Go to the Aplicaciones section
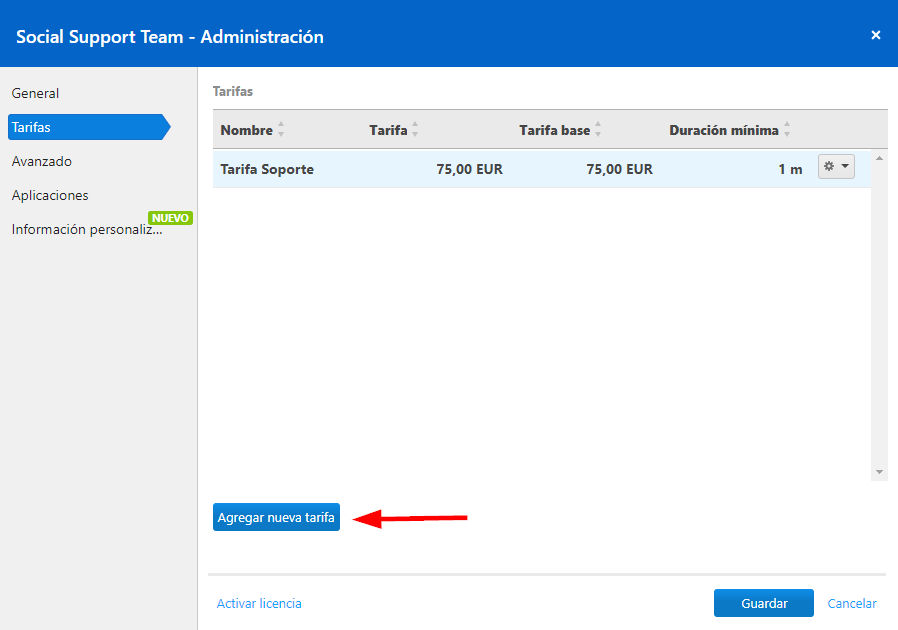Viewport: 898px width, 630px height. click(x=50, y=195)
